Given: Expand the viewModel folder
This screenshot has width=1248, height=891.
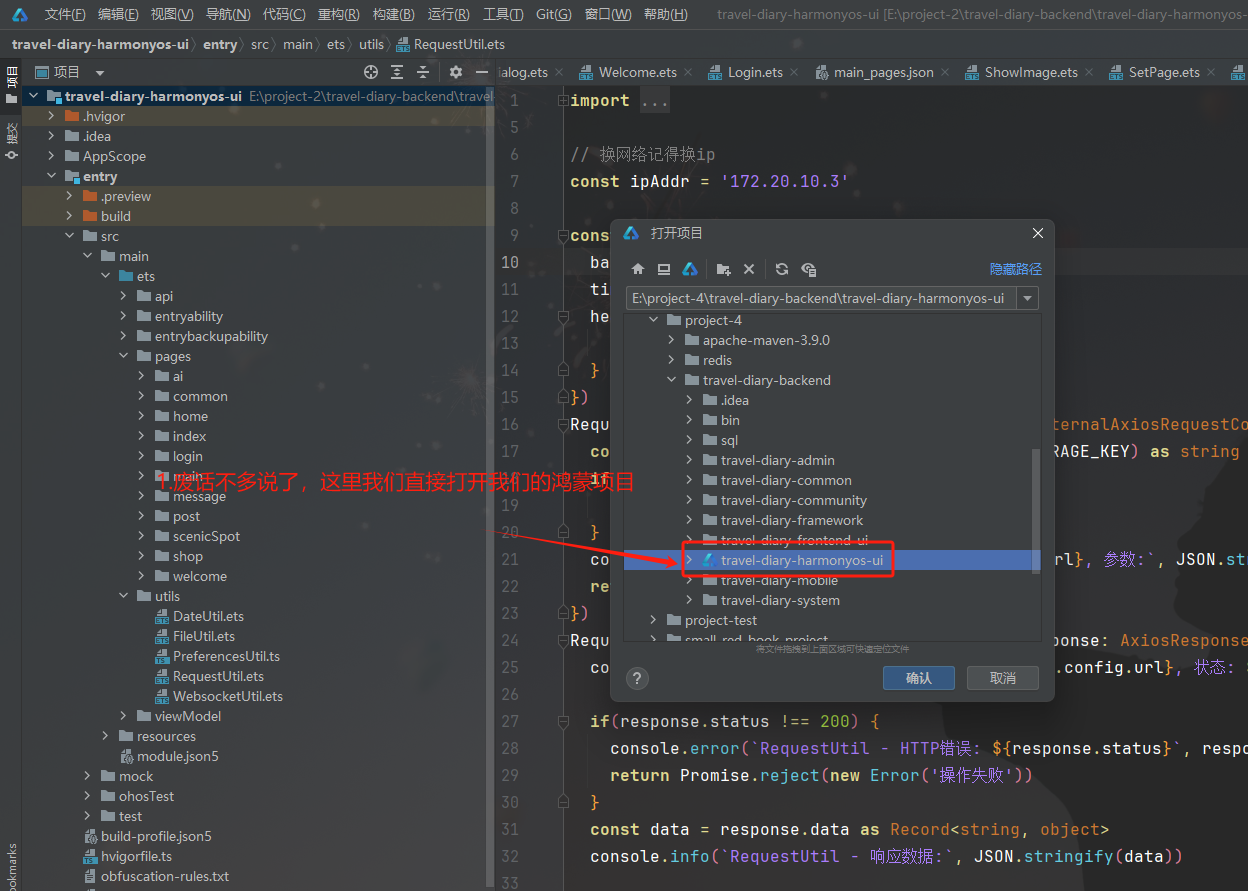Looking at the screenshot, I should (124, 716).
